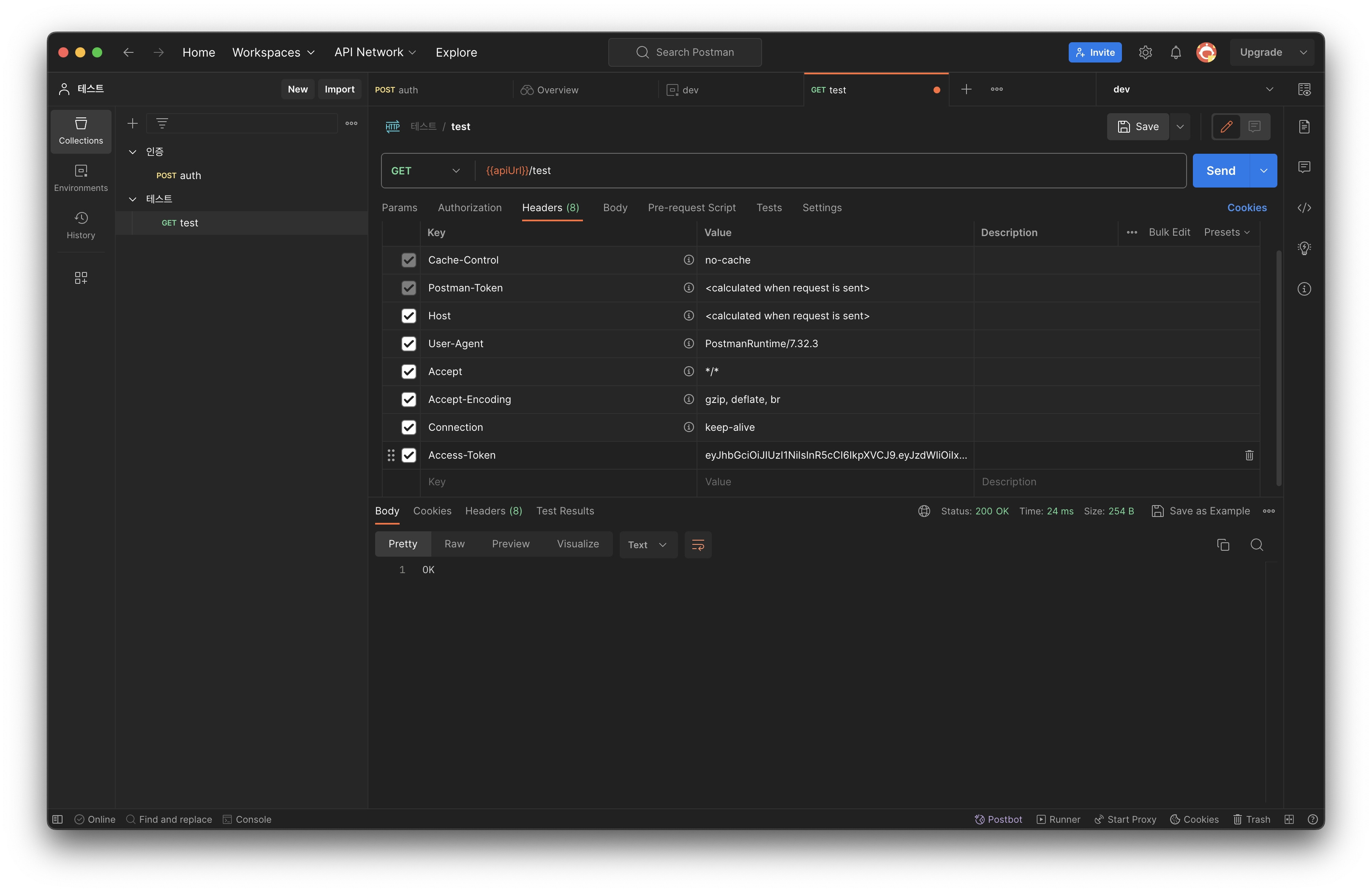This screenshot has height=892, width=1372.
Task: Click the copy response icon
Action: coord(1223,544)
